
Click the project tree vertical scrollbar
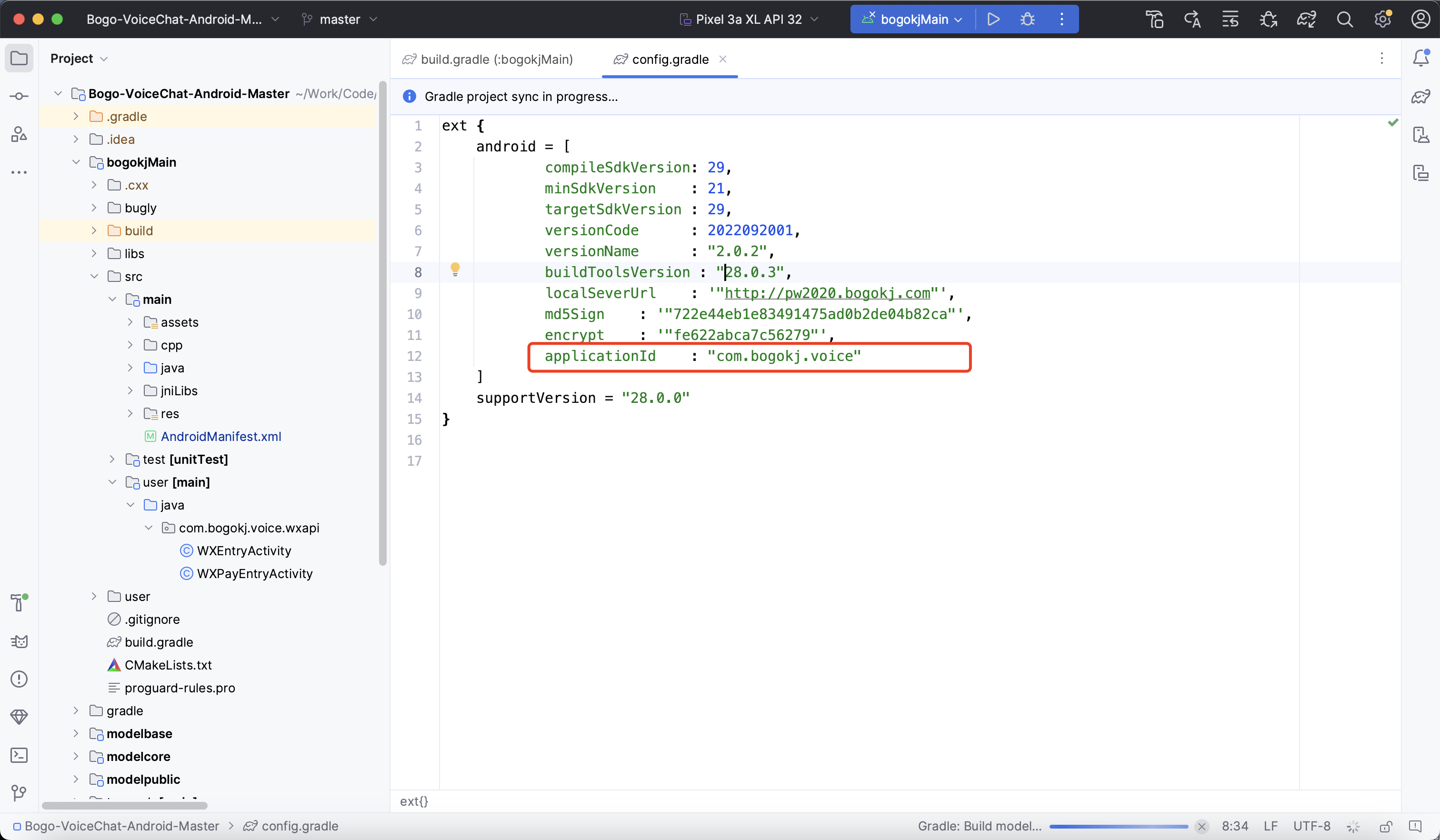pos(382,323)
